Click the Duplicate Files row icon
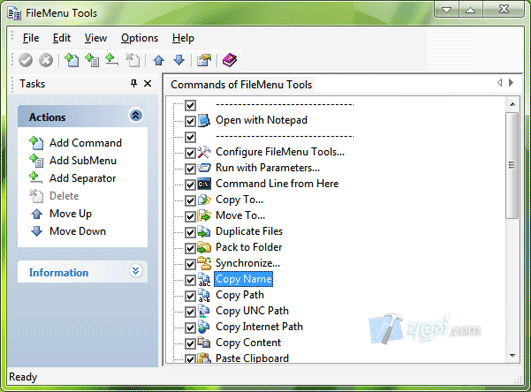This screenshot has height=392, width=531. coord(204,232)
